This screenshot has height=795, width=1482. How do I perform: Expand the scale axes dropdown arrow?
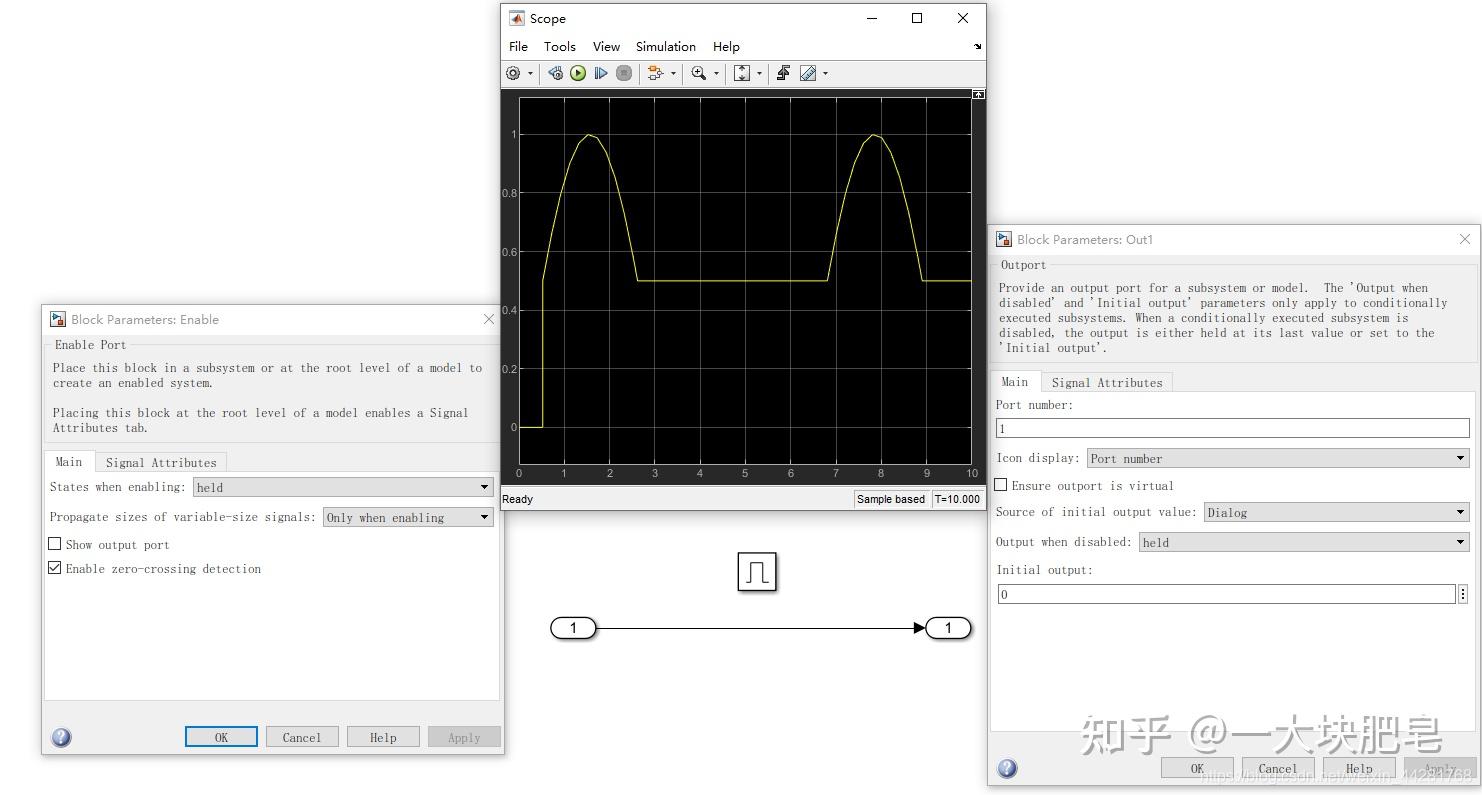tap(759, 73)
